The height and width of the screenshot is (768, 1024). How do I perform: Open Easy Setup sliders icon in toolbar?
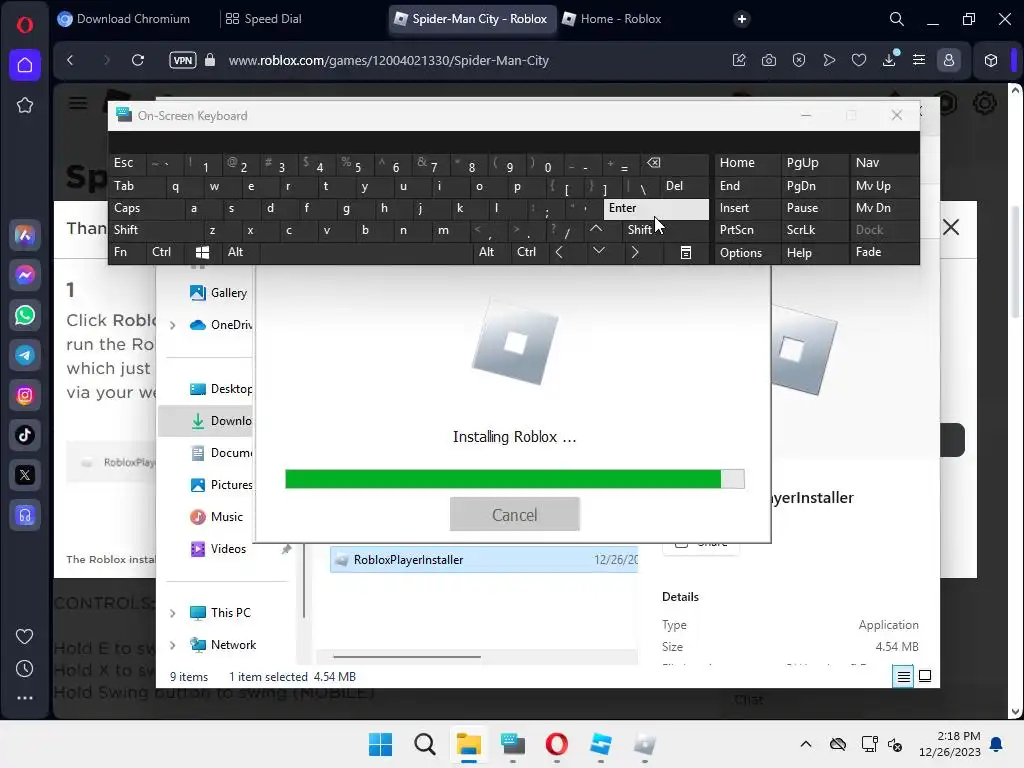(919, 60)
